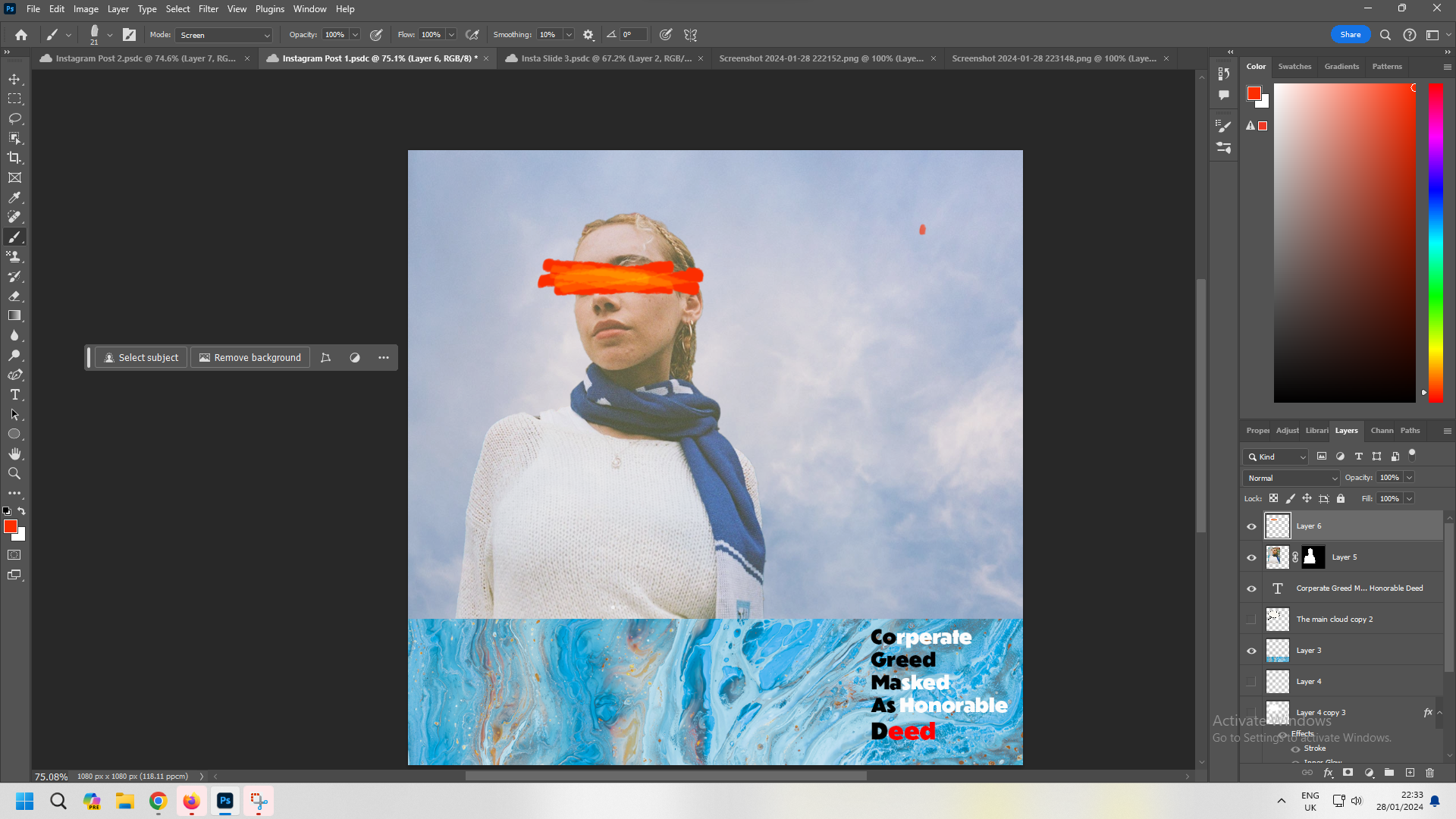Show The main cloud copy 2 layer
Viewport: 1456px width, 819px height.
(1251, 620)
